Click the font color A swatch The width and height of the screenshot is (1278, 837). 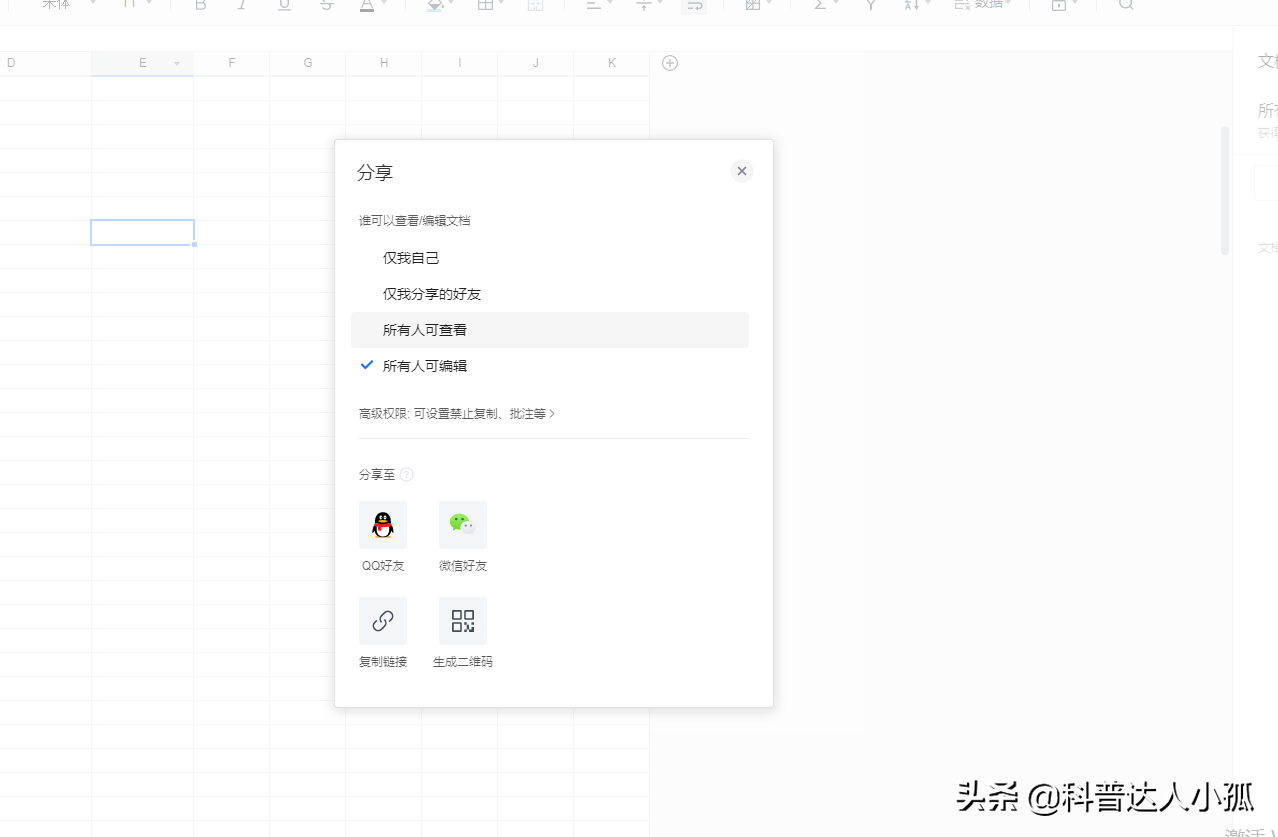pyautogui.click(x=366, y=6)
